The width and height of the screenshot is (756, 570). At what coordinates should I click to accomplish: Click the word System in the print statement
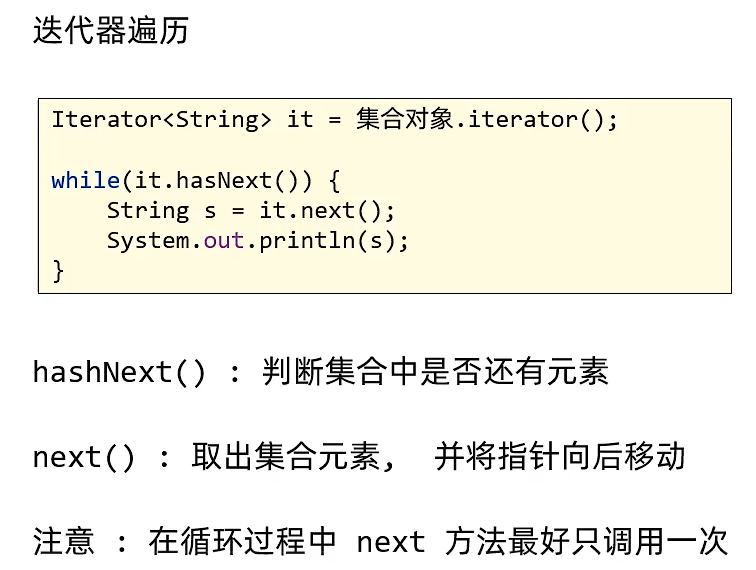coord(147,241)
